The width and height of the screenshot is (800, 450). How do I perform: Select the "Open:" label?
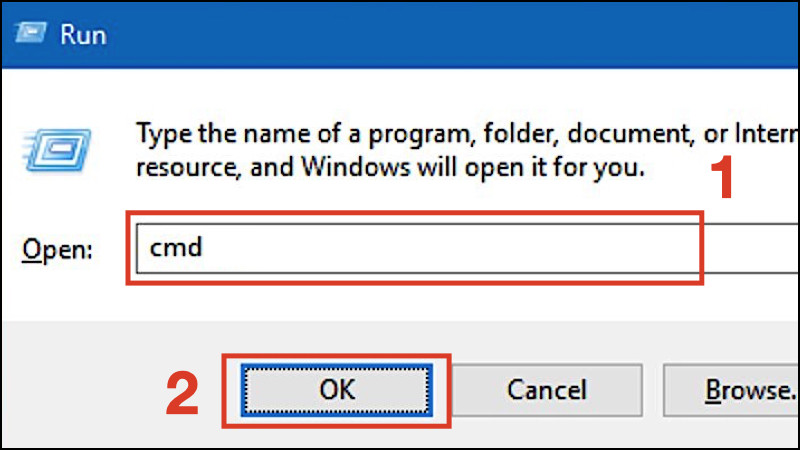coord(57,250)
